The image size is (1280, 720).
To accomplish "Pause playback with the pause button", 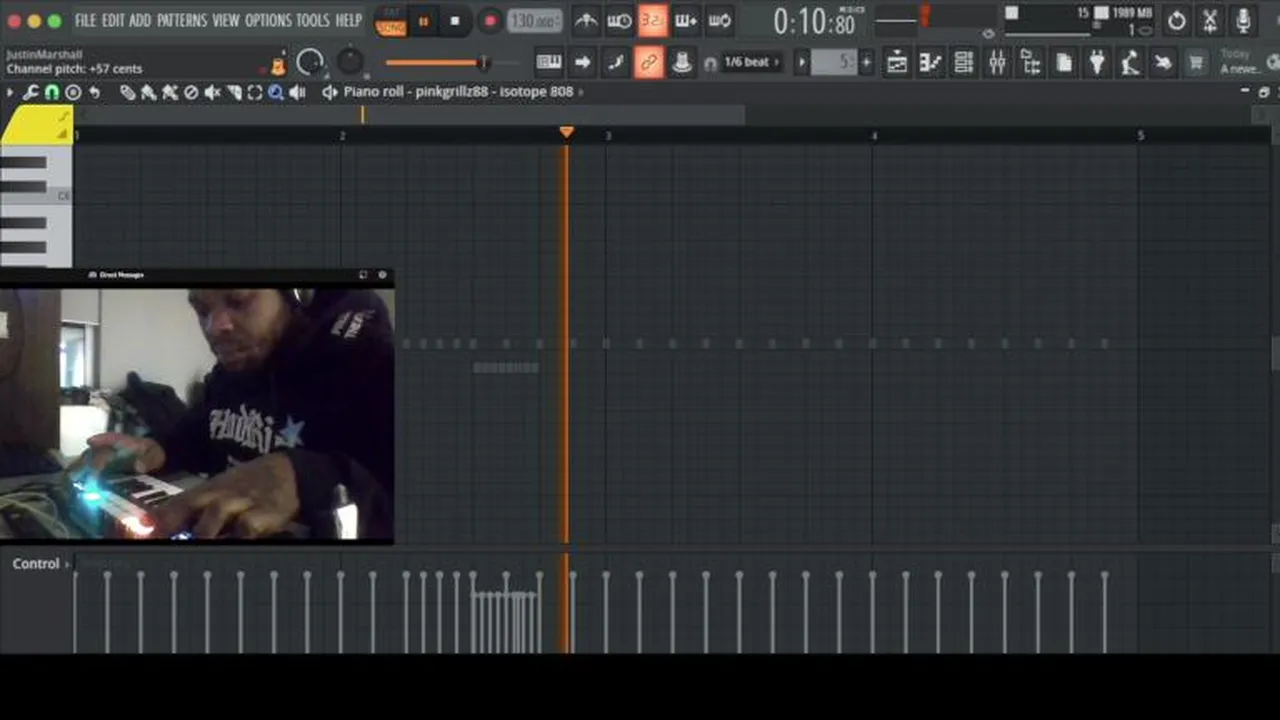I will (x=423, y=21).
